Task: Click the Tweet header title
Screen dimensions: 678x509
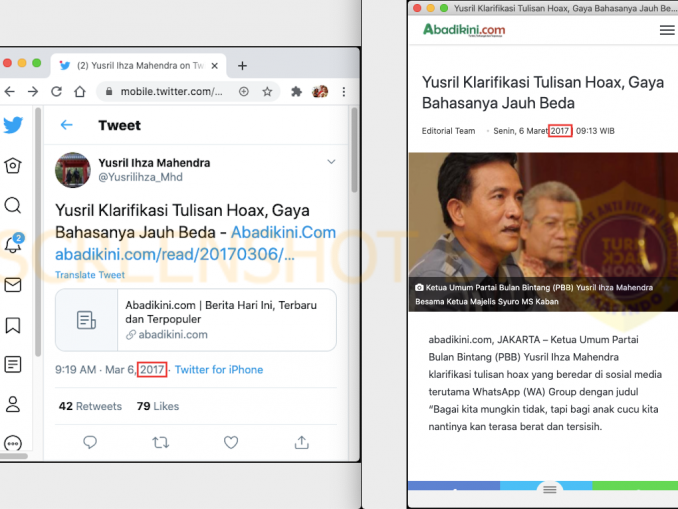Action: point(119,125)
